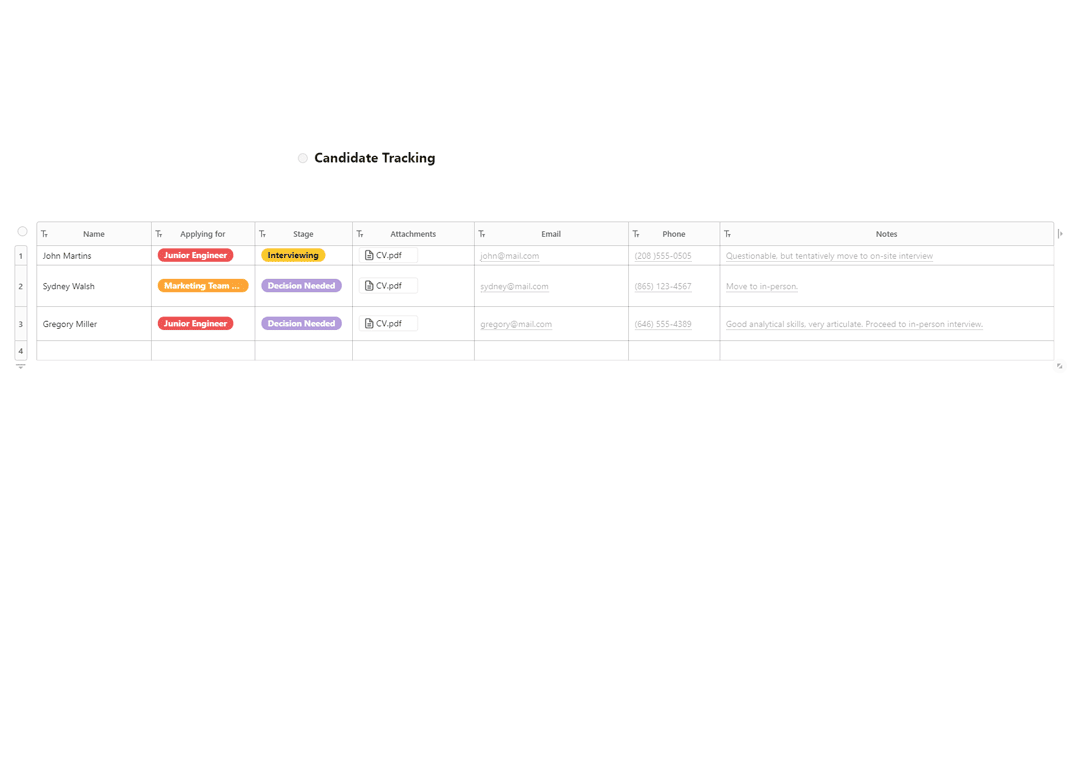Click the Applying for column header
This screenshot has height=760, width=1078.
pos(203,234)
